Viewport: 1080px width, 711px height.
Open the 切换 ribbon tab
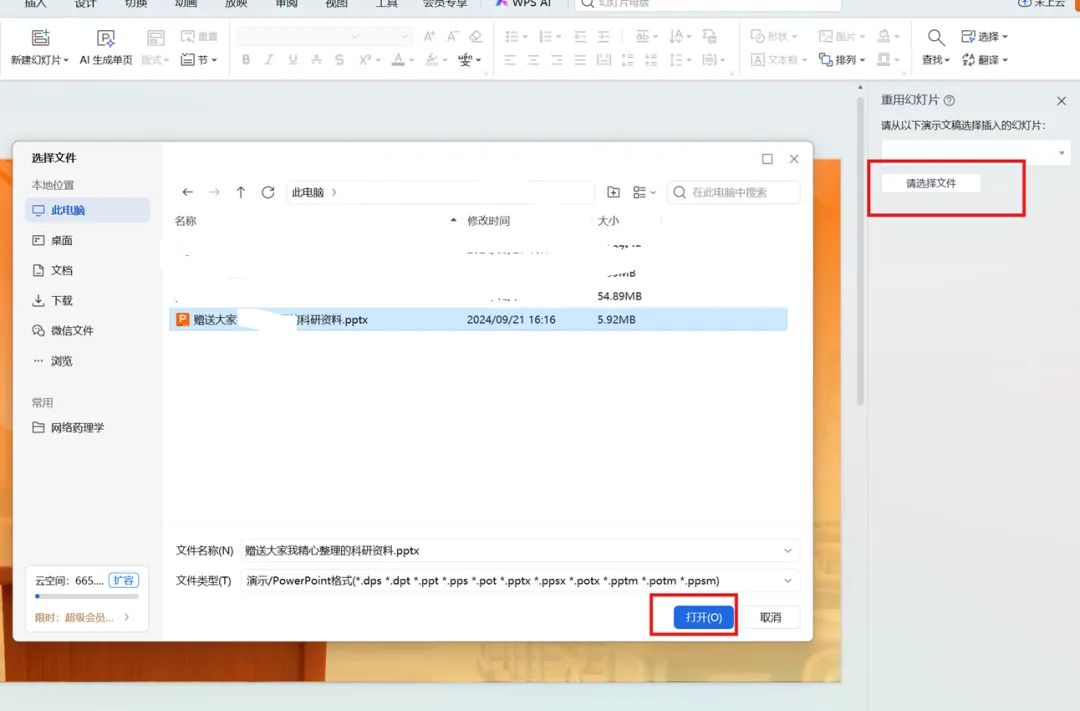[x=136, y=3]
